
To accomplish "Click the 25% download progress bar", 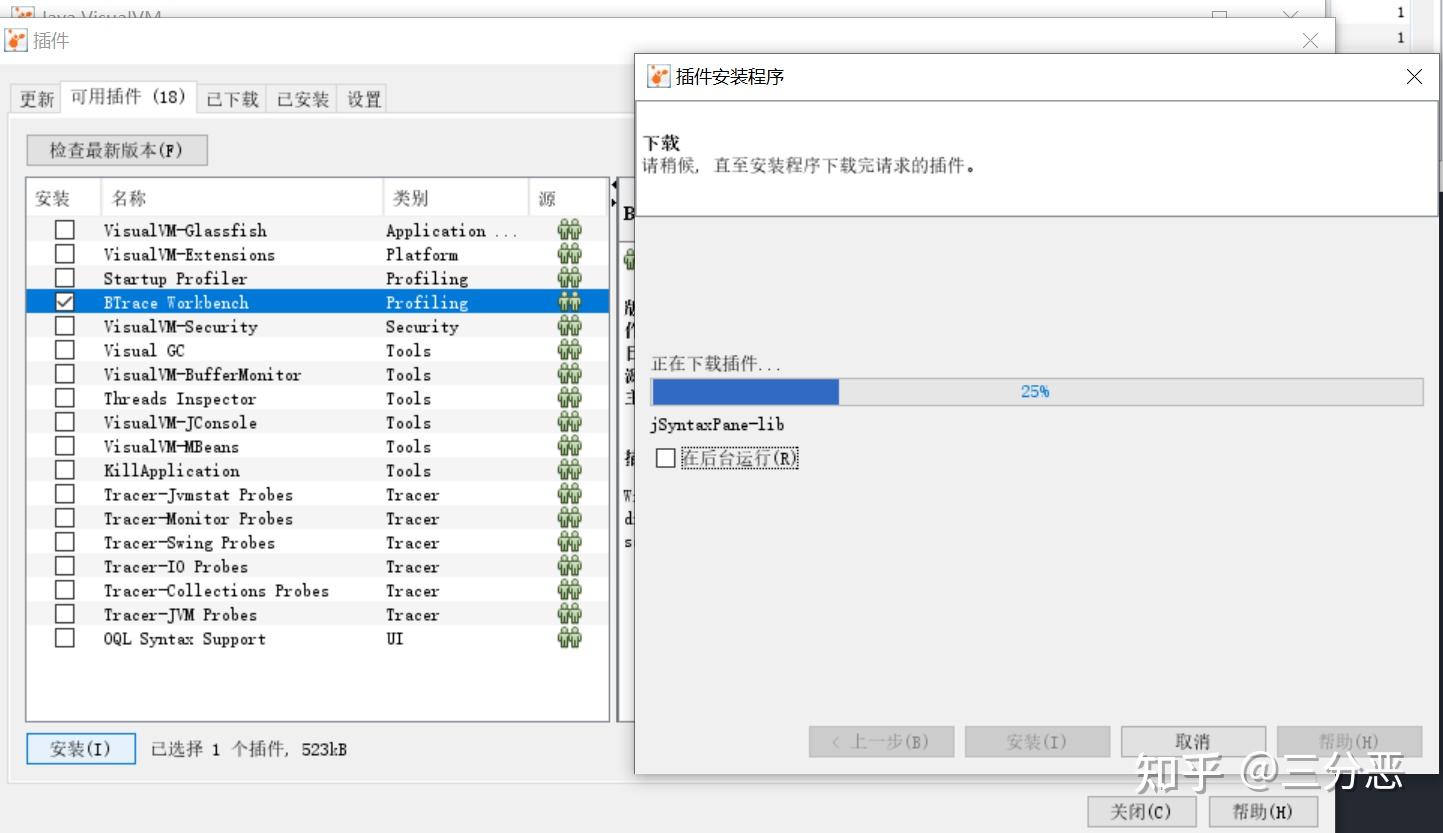I will 1035,391.
